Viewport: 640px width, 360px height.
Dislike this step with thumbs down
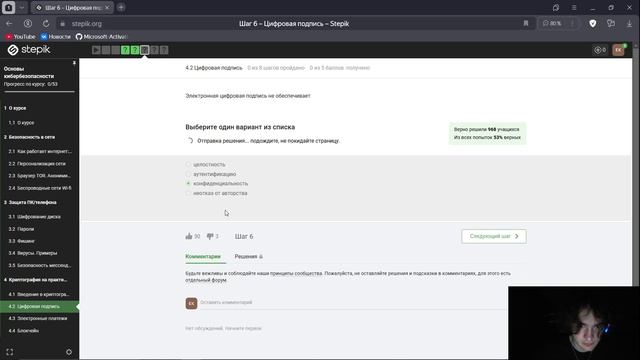tap(210, 236)
